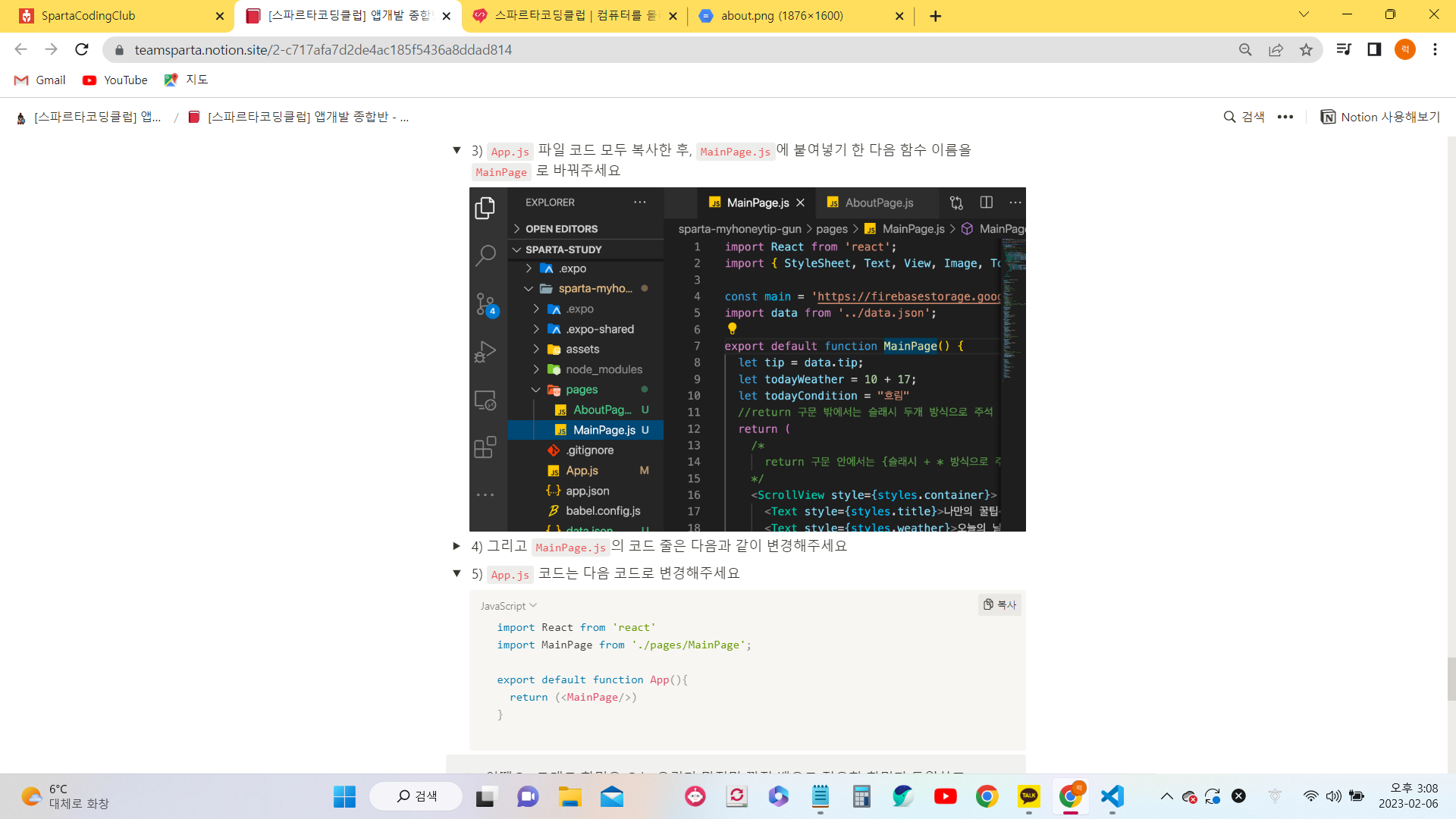The image size is (1456, 819).
Task: Open Visual Studio Code on taskbar
Action: 1112,796
